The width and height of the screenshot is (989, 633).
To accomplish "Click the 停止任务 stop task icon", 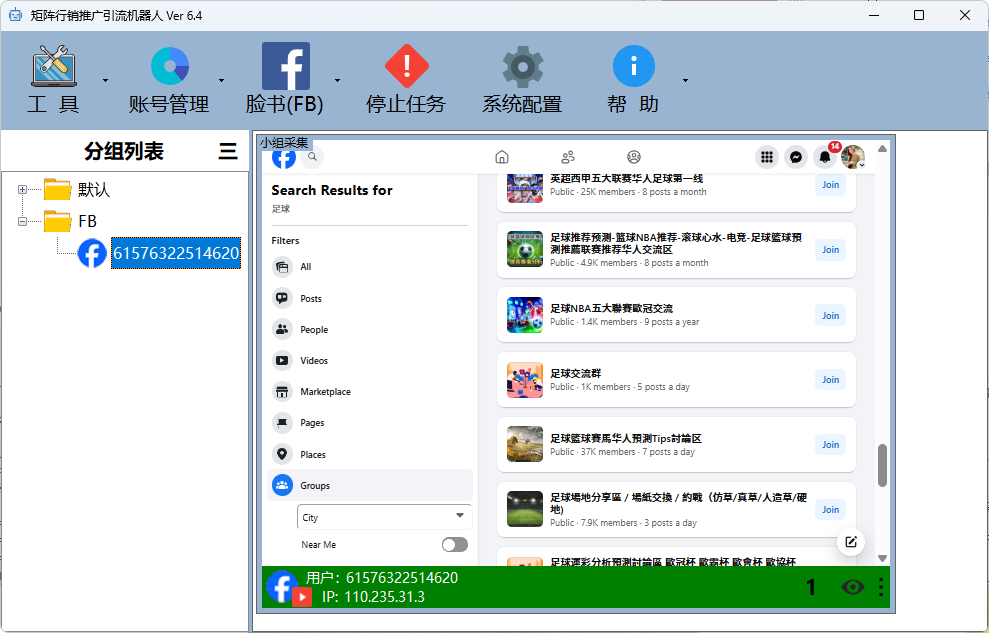I will [407, 66].
